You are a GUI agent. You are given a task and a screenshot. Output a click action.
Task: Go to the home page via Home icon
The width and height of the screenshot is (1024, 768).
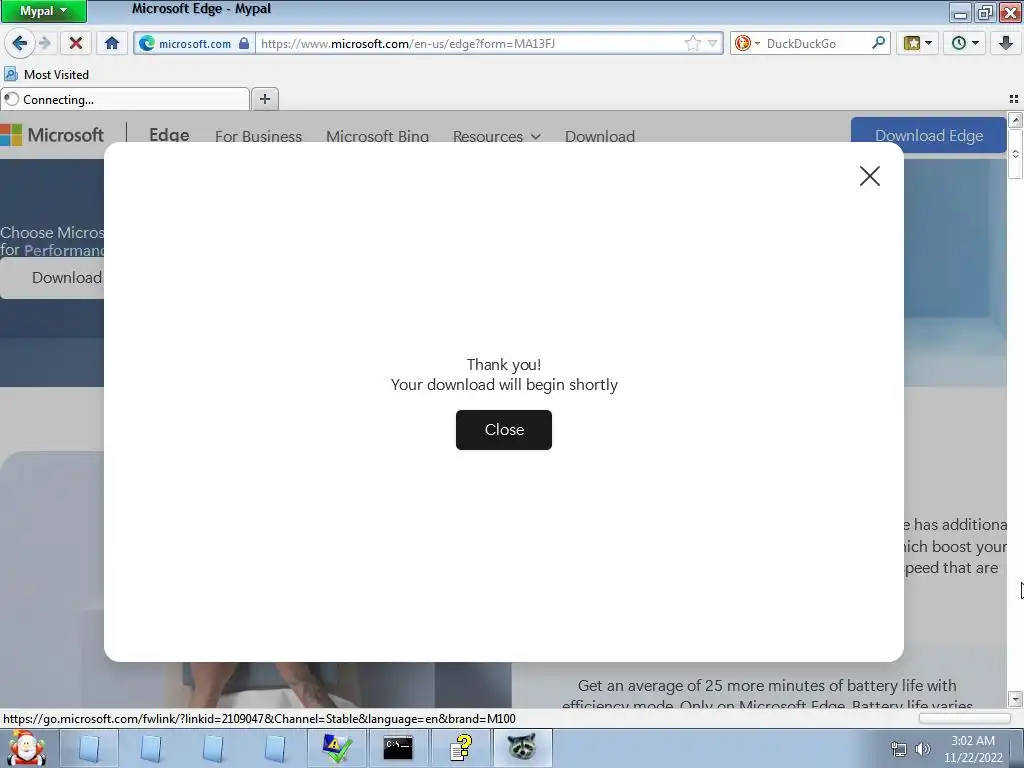click(x=112, y=44)
